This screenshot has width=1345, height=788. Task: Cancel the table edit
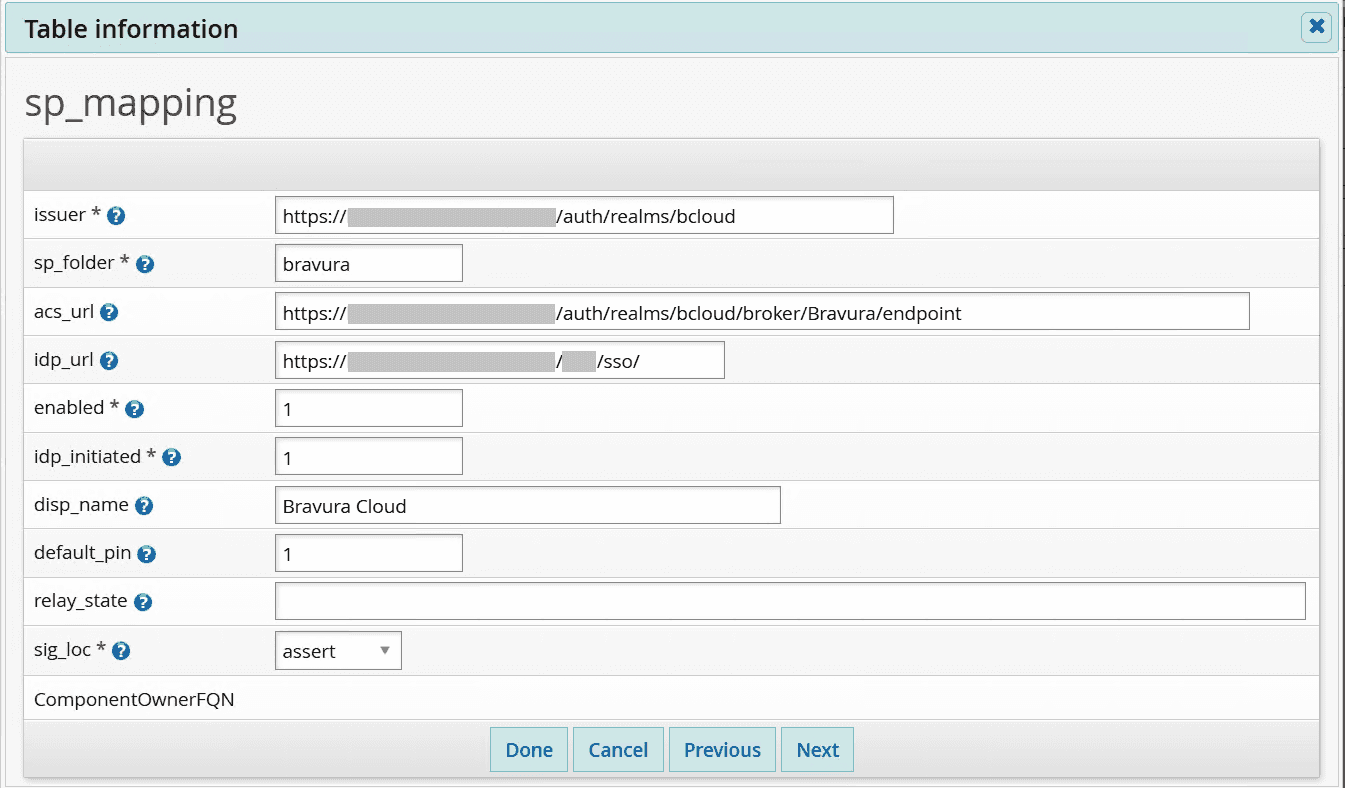(x=618, y=750)
